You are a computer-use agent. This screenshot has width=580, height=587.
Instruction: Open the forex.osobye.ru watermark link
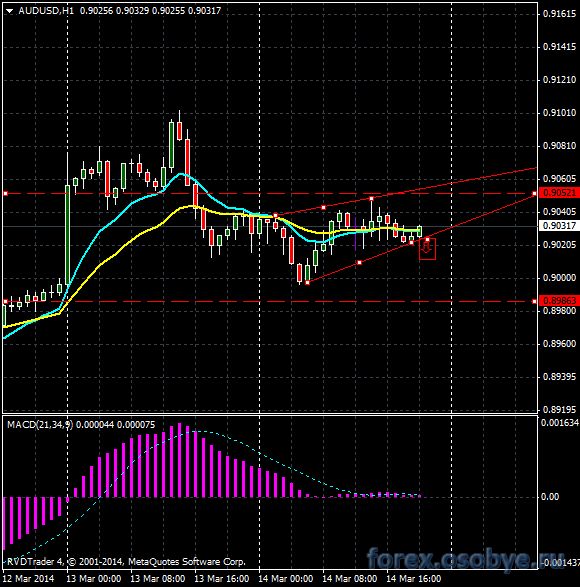(465, 559)
